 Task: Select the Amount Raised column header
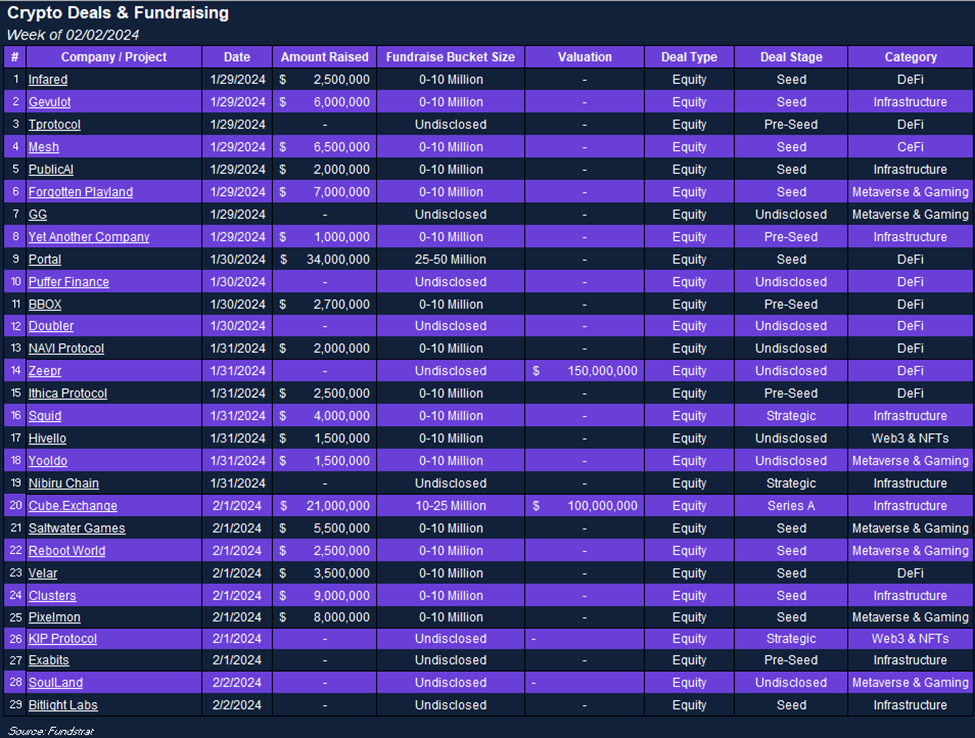[x=324, y=57]
